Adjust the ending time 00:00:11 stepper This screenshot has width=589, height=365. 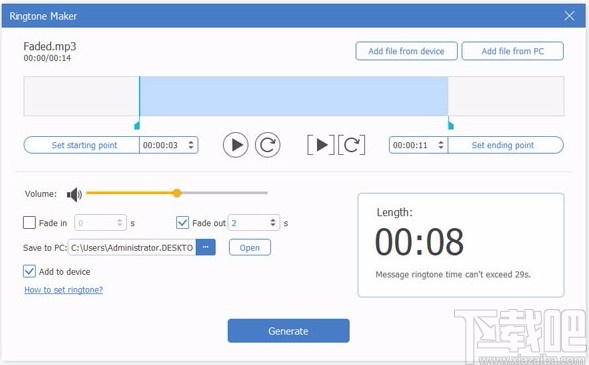click(441, 145)
